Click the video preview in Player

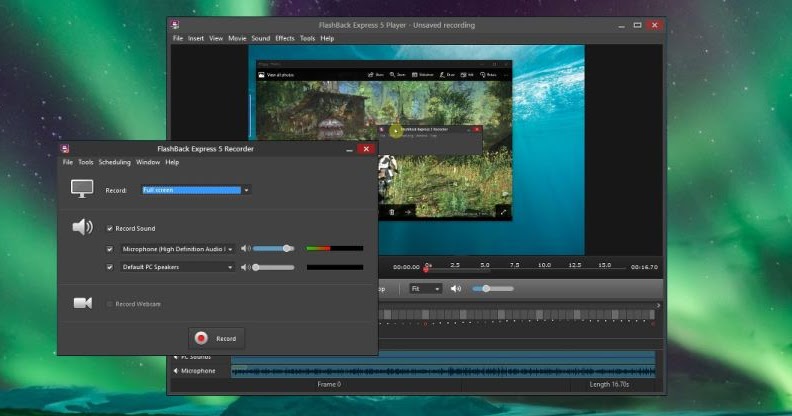click(x=416, y=150)
